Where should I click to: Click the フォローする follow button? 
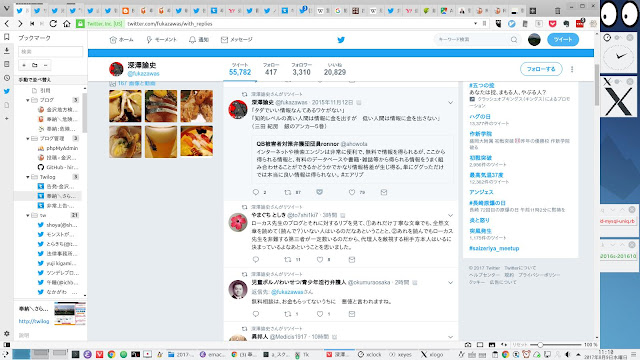(x=541, y=69)
